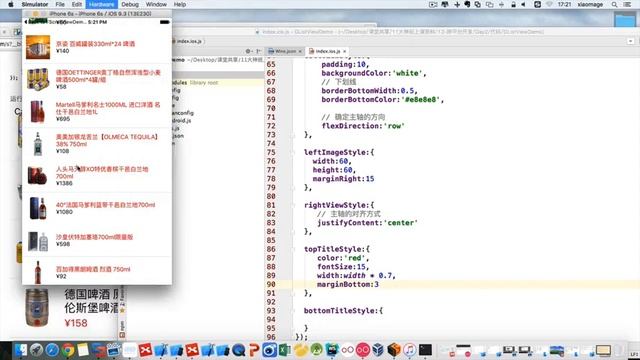
Task: Open project panel settings gear
Action: (x=248, y=51)
